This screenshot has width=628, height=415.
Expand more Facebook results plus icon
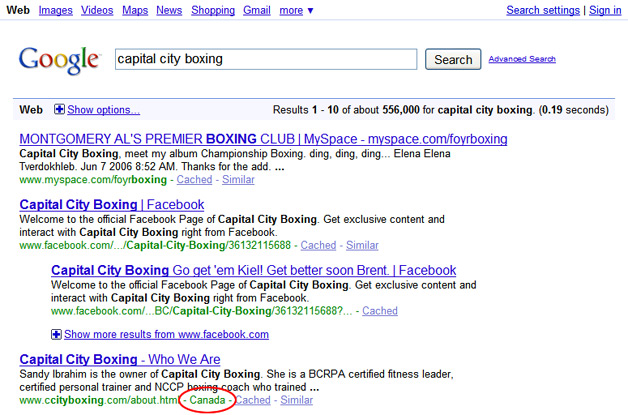tap(56, 334)
